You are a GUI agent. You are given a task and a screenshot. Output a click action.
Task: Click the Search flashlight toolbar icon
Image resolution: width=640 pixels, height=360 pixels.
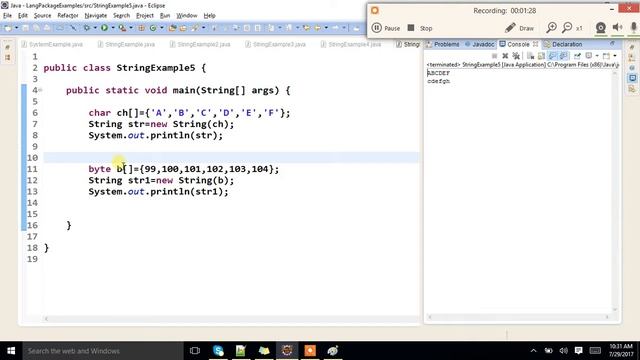click(x=195, y=28)
